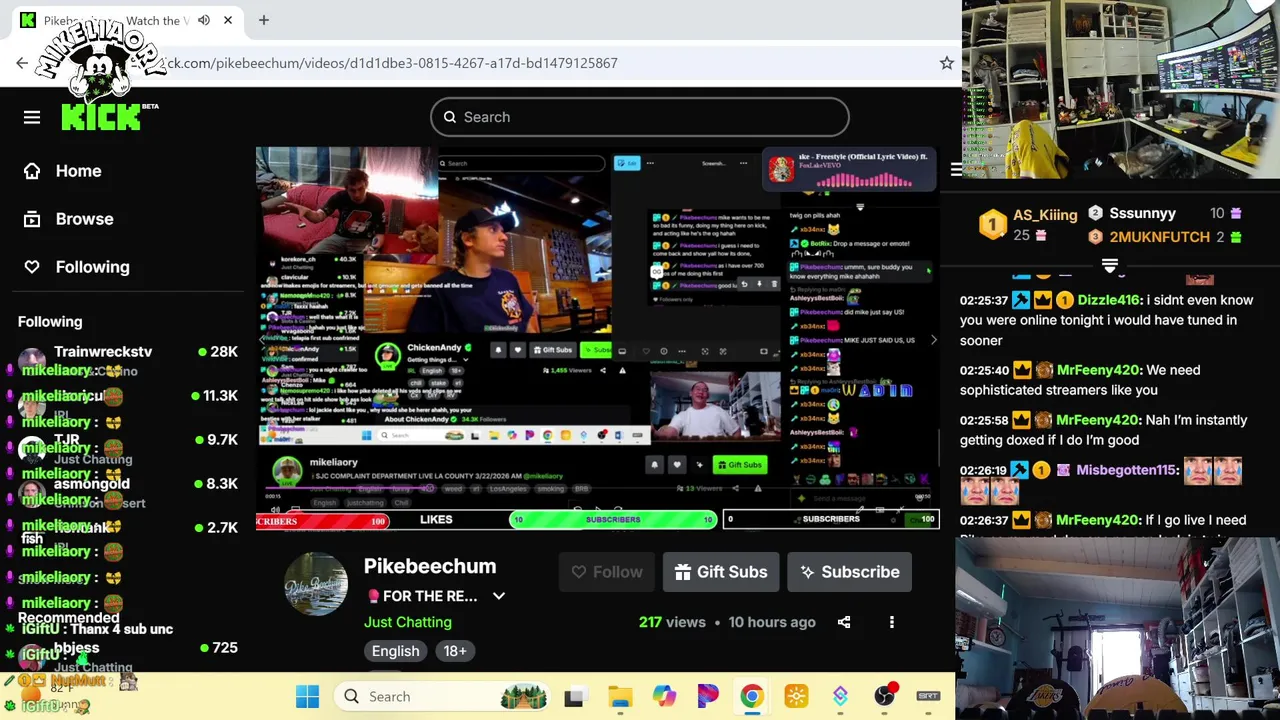This screenshot has height=720, width=1280.
Task: Launch Copilot from the taskbar
Action: pos(664,696)
